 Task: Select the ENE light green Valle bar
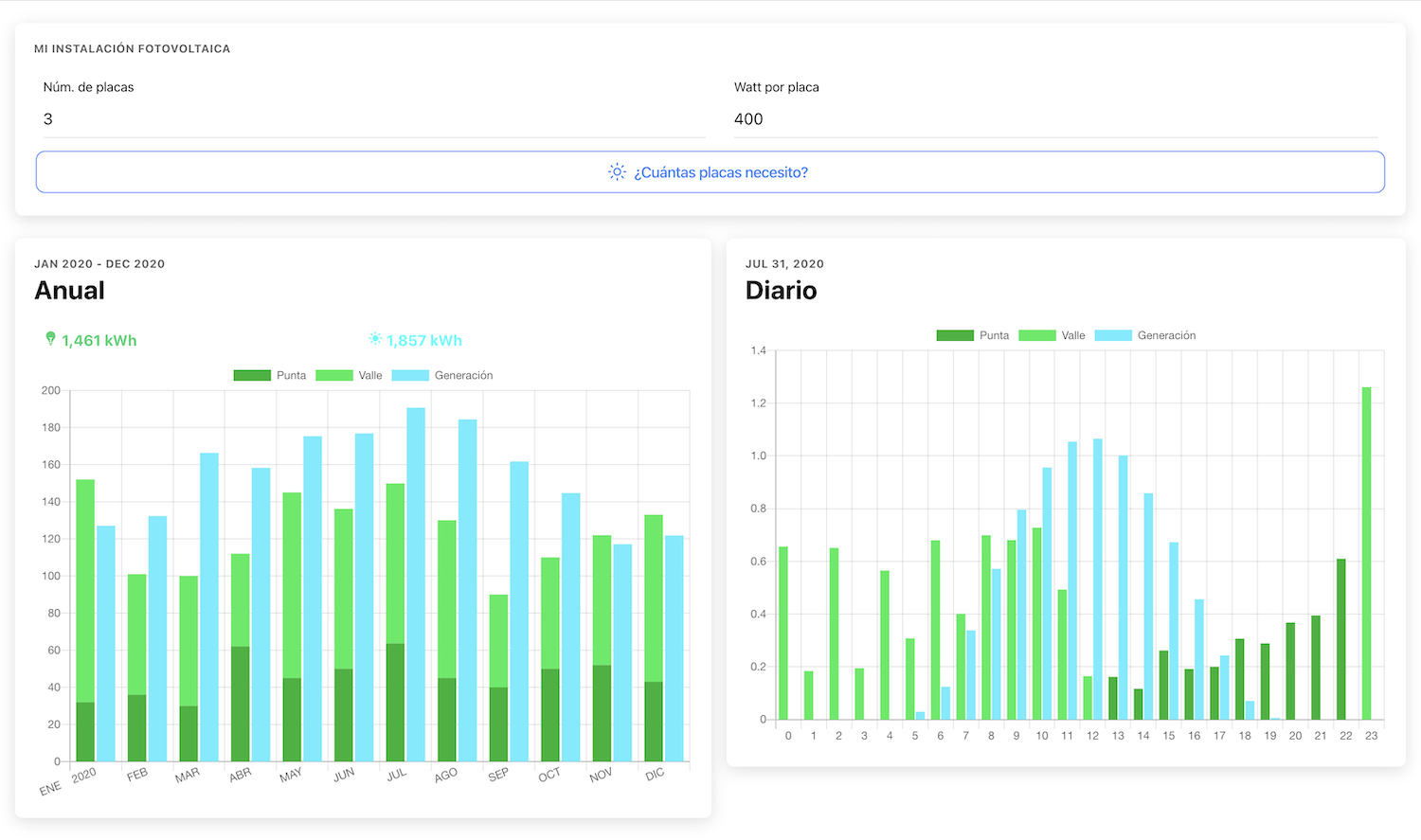(x=85, y=587)
